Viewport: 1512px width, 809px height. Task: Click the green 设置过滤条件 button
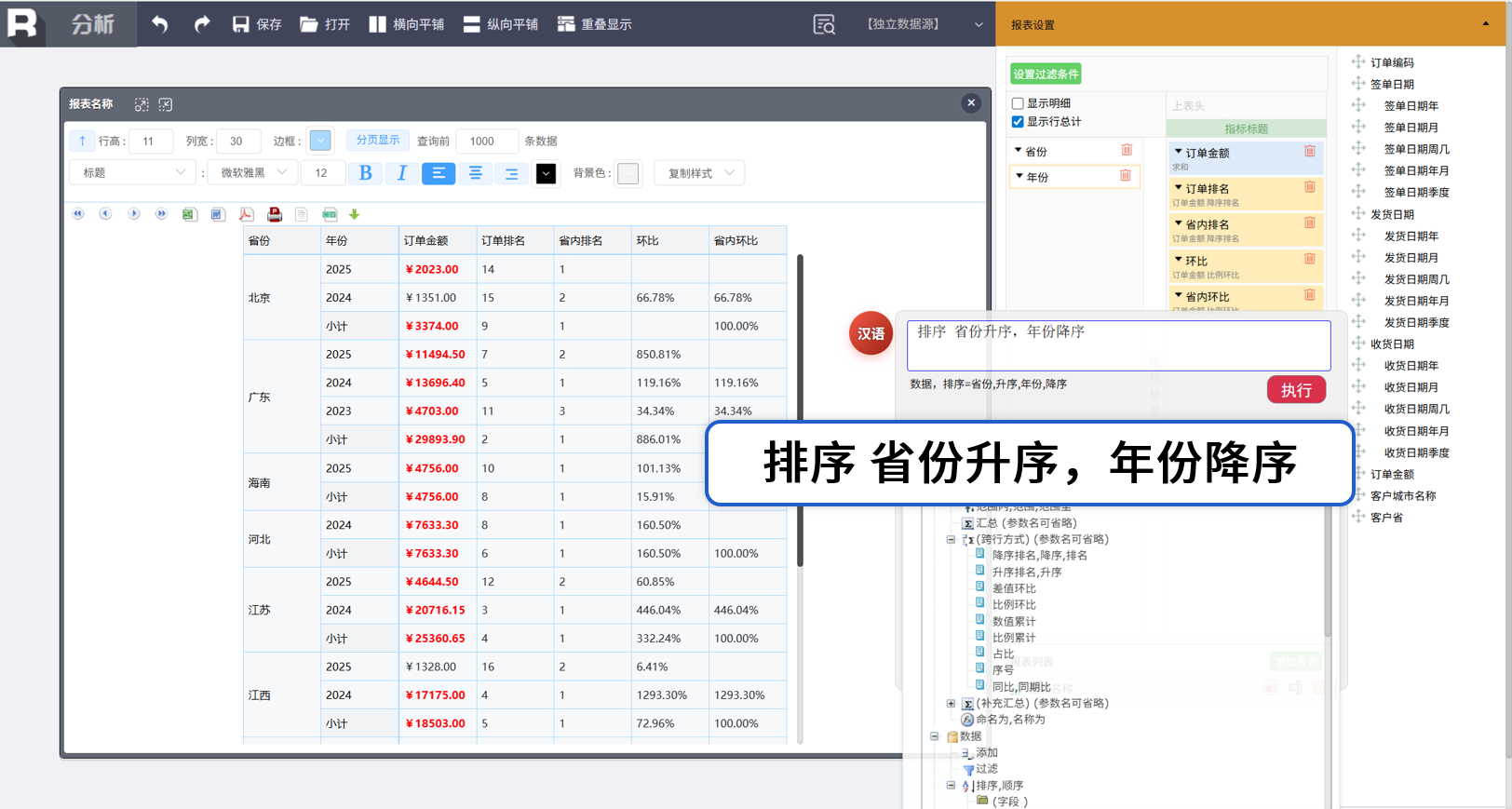coord(1046,74)
